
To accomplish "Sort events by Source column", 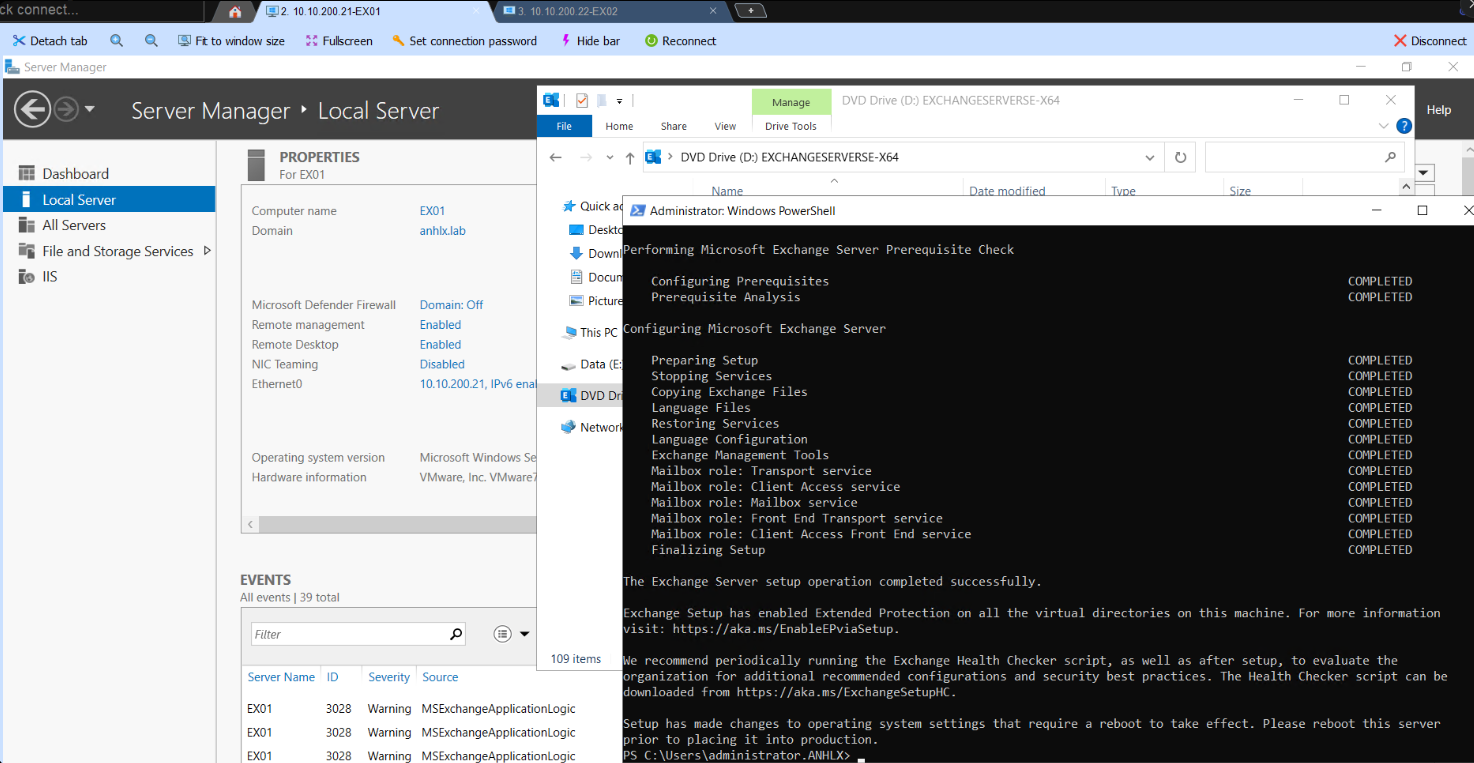I will coord(440,677).
